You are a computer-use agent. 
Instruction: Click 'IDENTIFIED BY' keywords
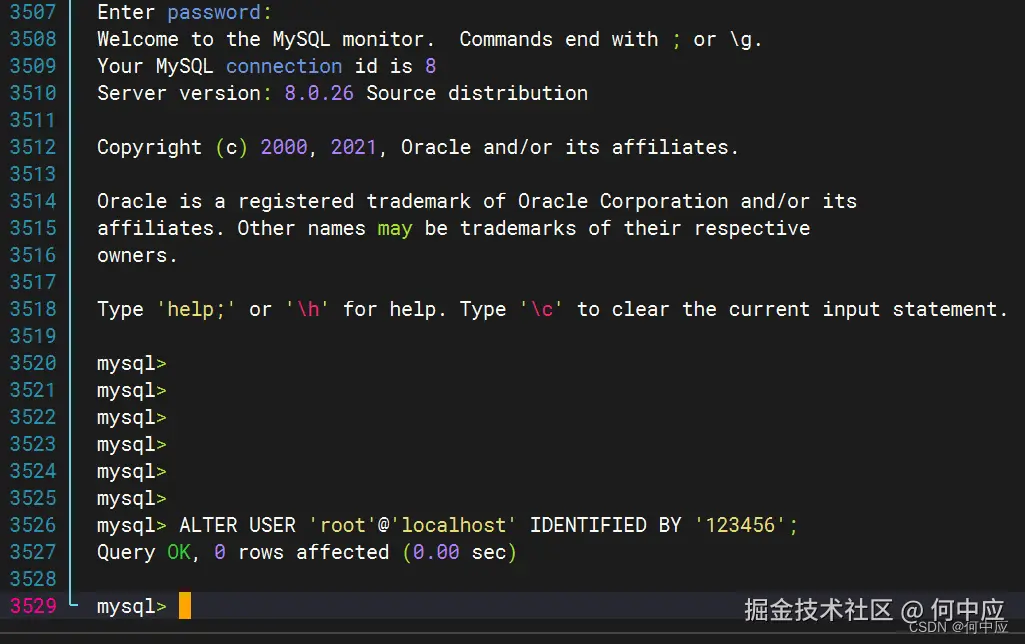[x=605, y=525]
